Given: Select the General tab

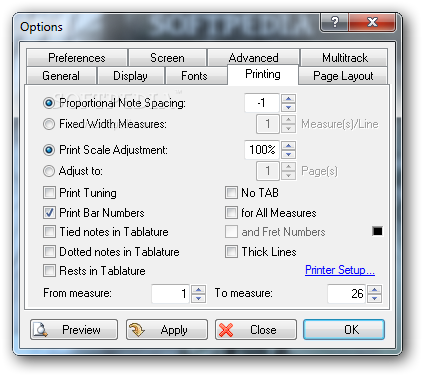Looking at the screenshot, I should [61, 76].
